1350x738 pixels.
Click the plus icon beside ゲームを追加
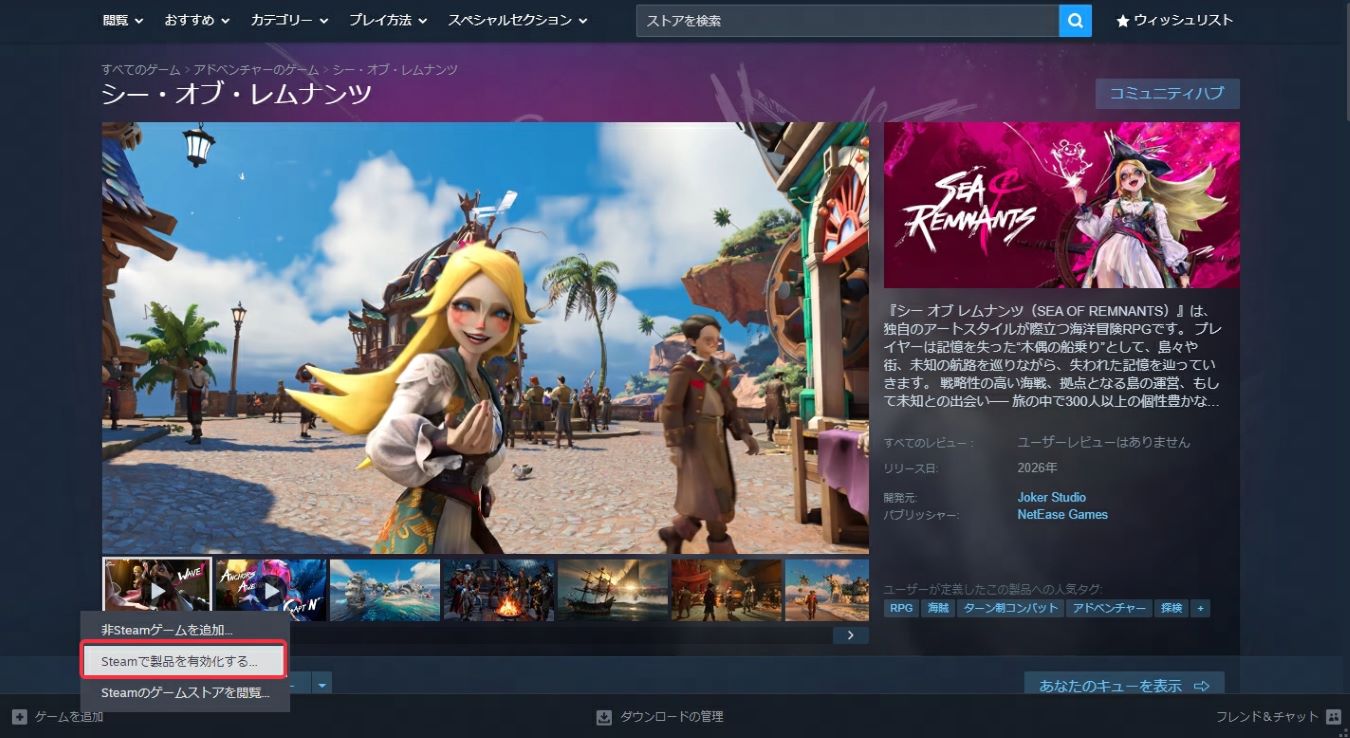click(19, 717)
